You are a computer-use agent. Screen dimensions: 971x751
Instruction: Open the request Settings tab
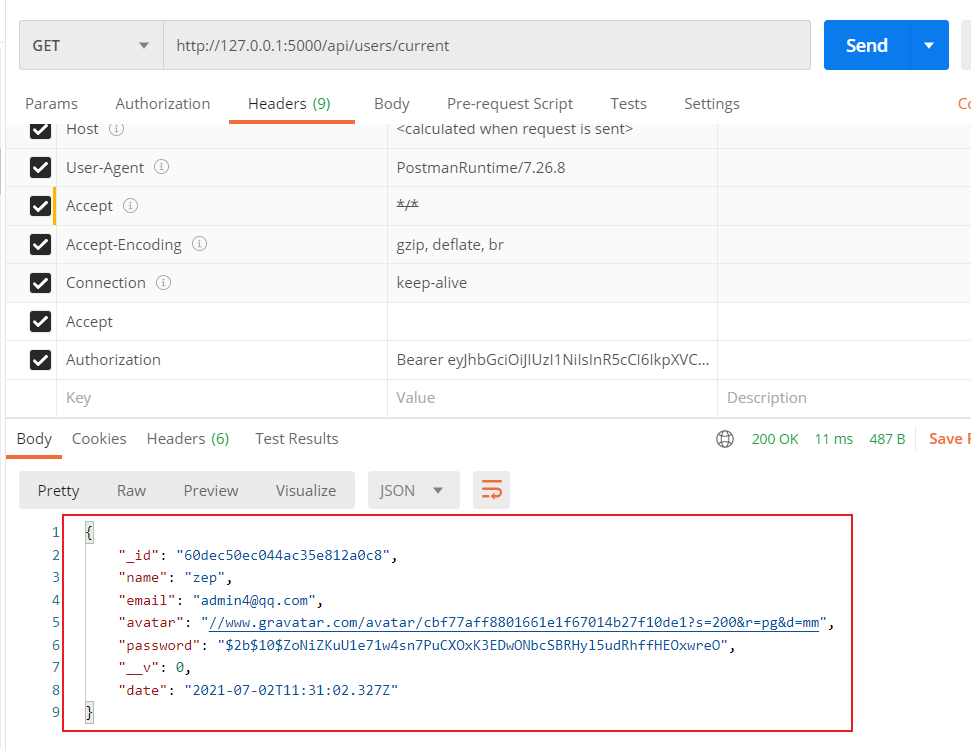point(712,103)
